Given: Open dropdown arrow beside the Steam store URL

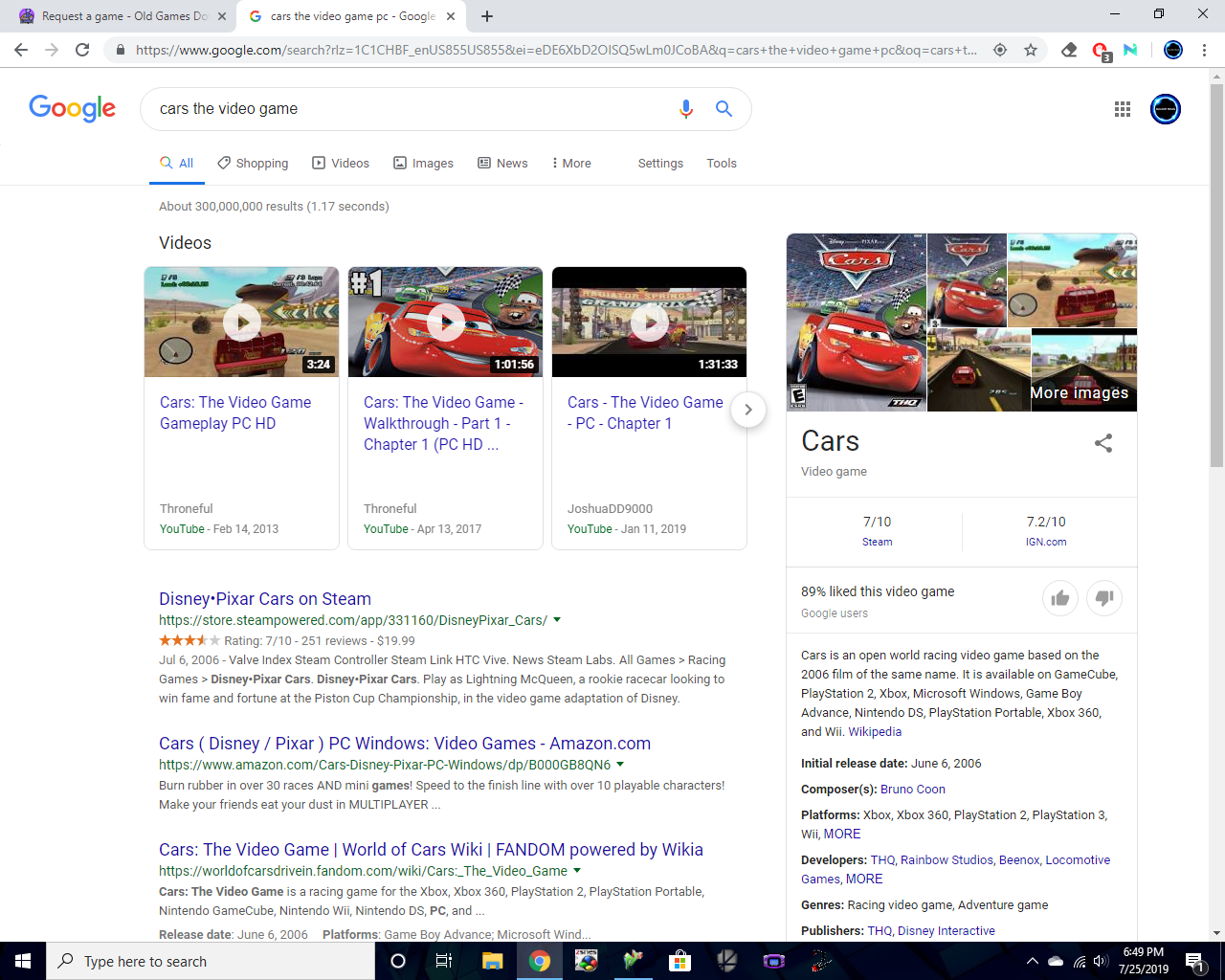Looking at the screenshot, I should pyautogui.click(x=557, y=620).
